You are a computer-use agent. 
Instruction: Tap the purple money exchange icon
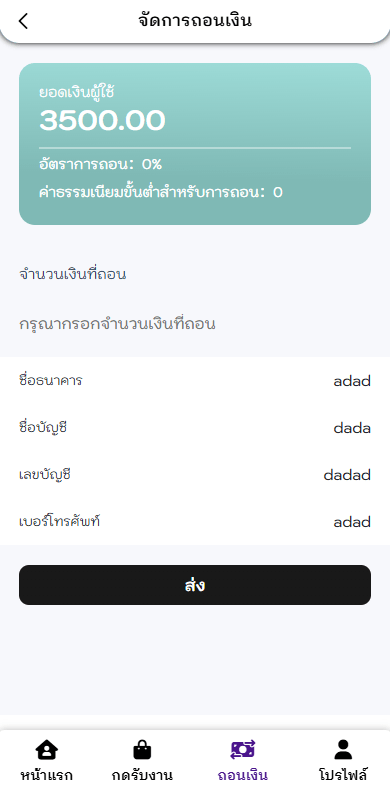pos(243,750)
